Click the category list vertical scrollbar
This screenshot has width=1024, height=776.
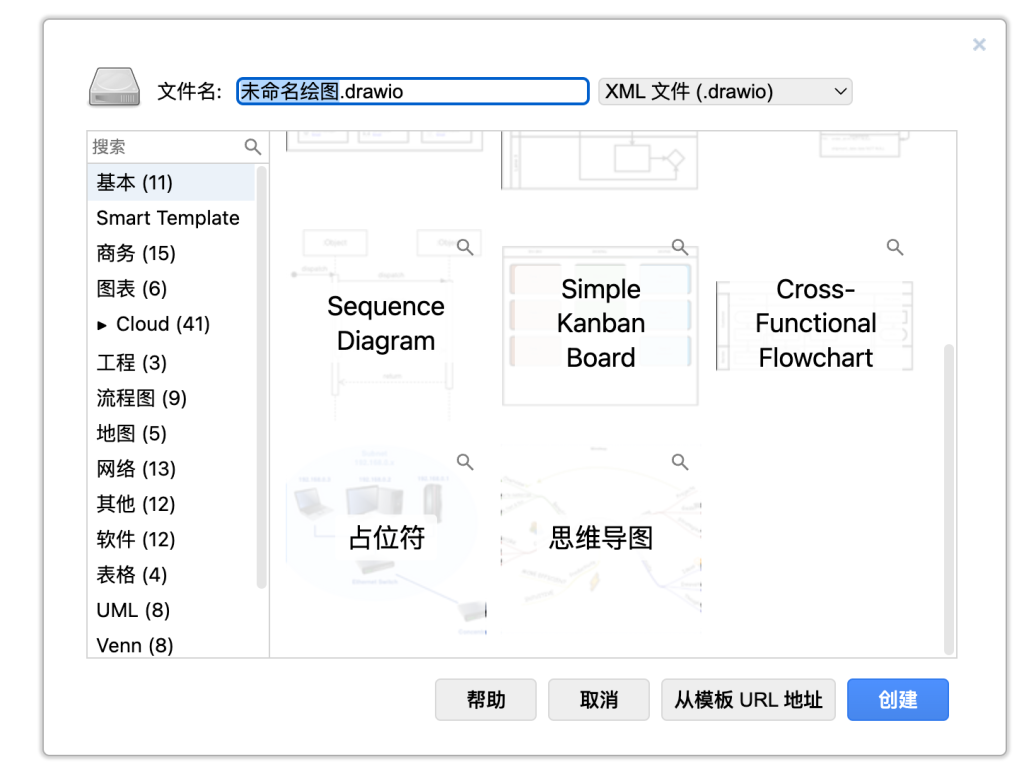point(262,378)
